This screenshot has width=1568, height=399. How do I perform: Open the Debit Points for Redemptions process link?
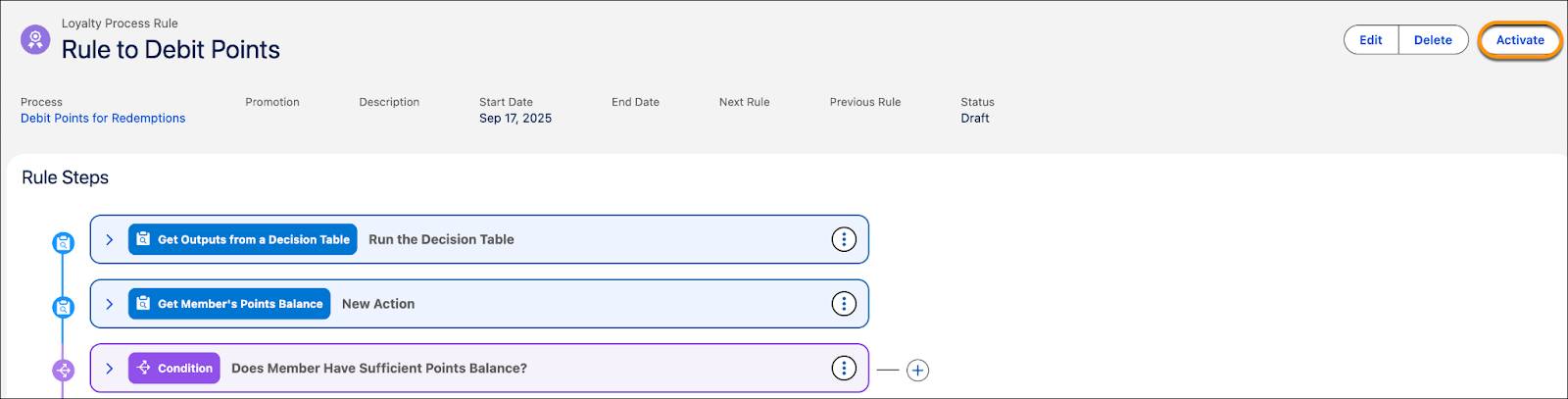103,118
